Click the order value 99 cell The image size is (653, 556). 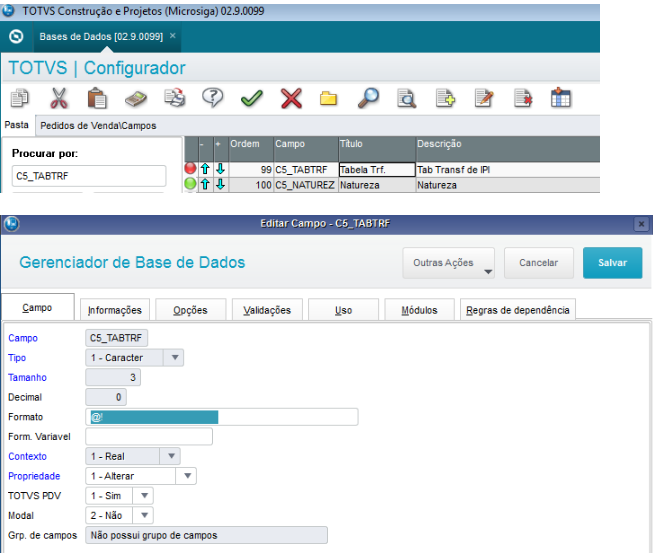pyautogui.click(x=251, y=170)
